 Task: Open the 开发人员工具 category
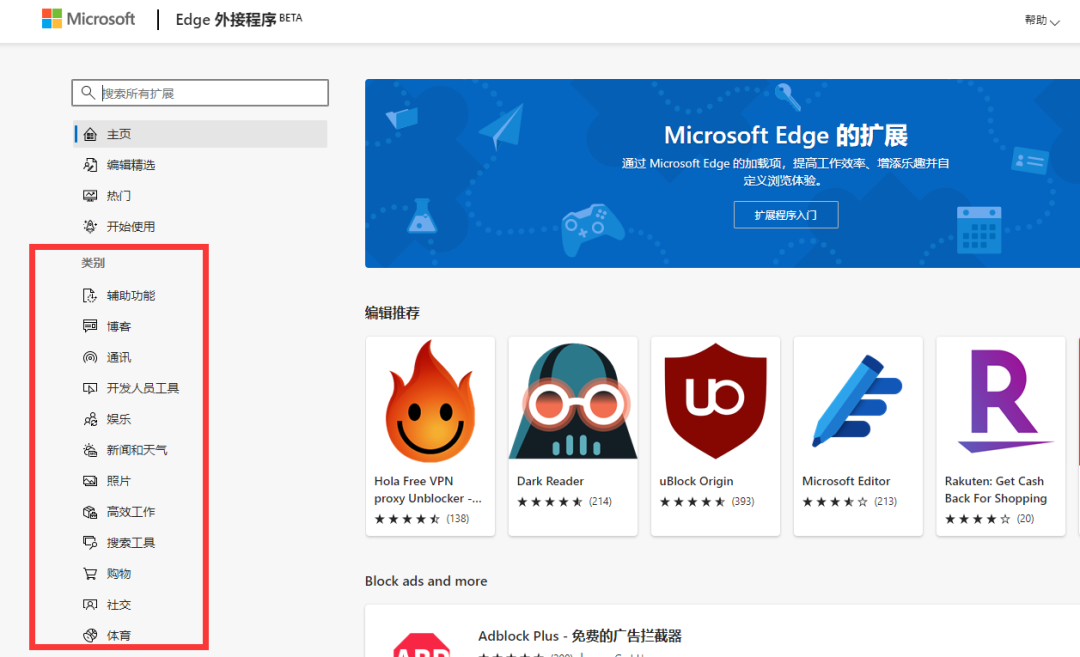(x=143, y=388)
